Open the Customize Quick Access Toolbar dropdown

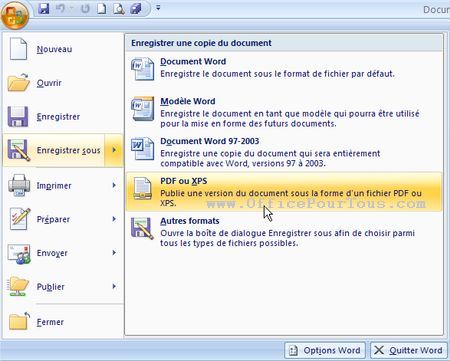158,7
